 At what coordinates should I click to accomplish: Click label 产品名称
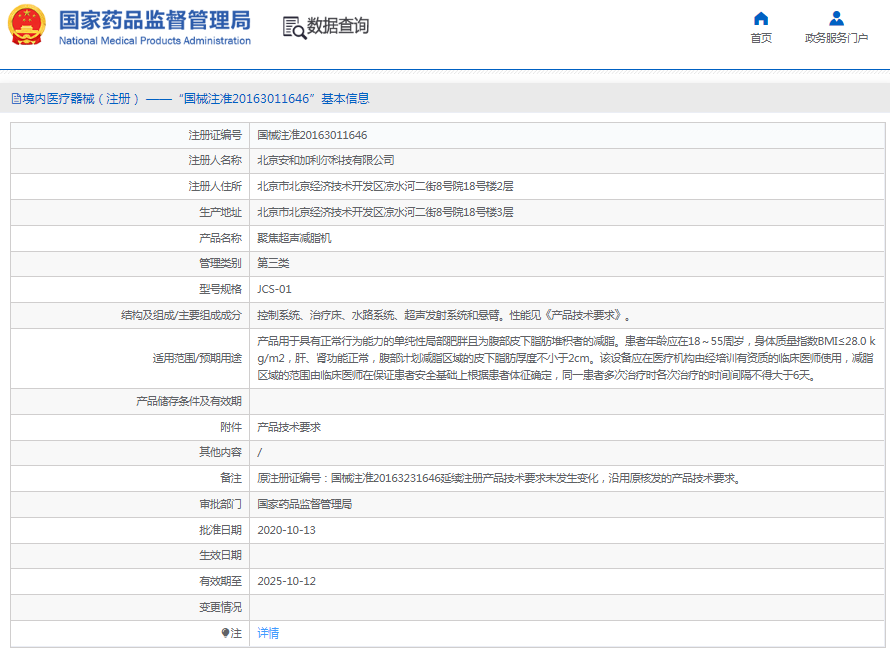[220, 238]
